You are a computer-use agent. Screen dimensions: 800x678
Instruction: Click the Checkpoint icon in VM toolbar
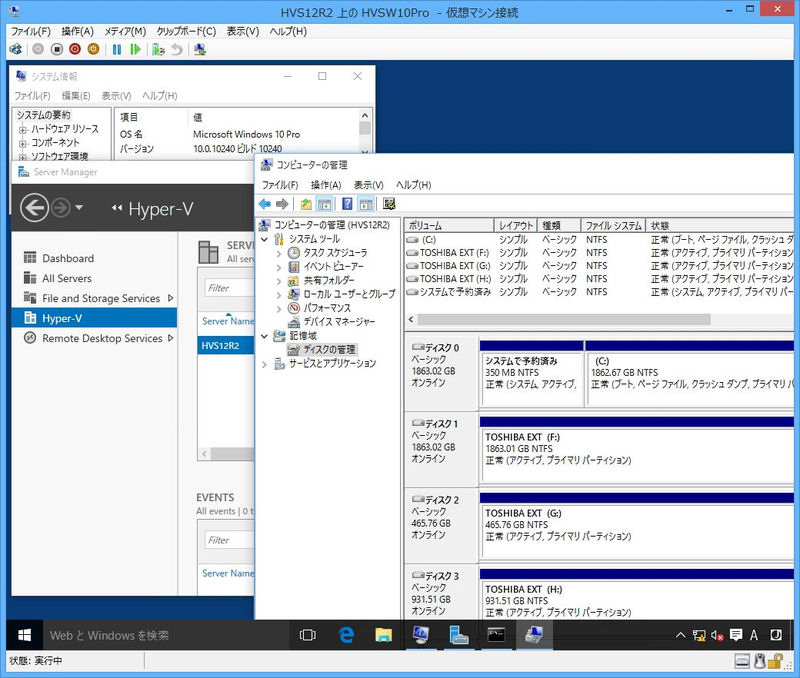159,49
